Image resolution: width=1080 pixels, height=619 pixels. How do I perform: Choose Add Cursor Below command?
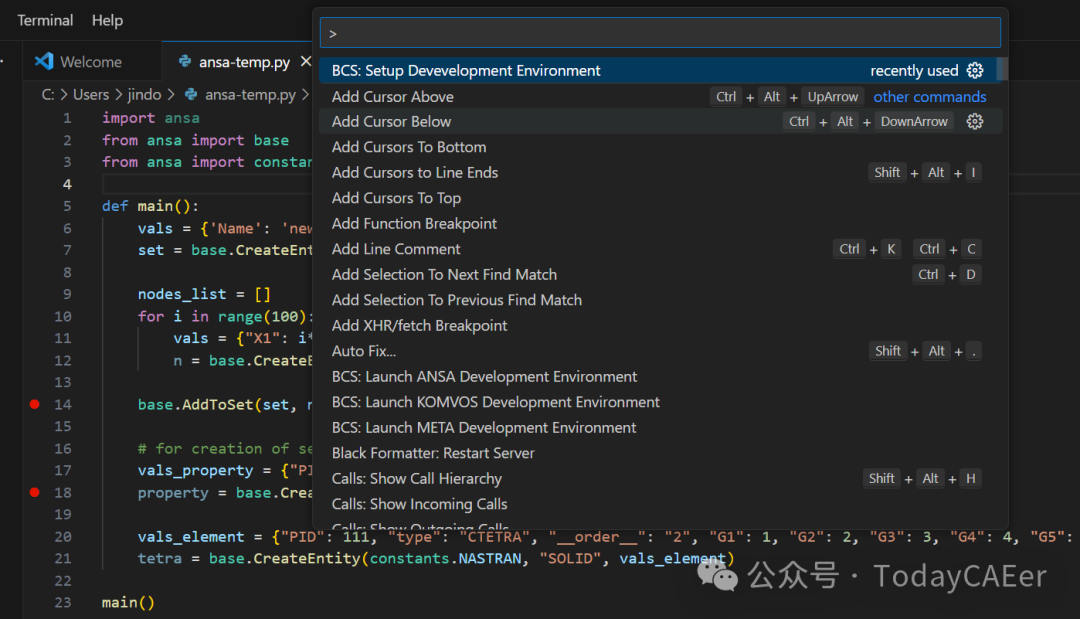point(658,121)
